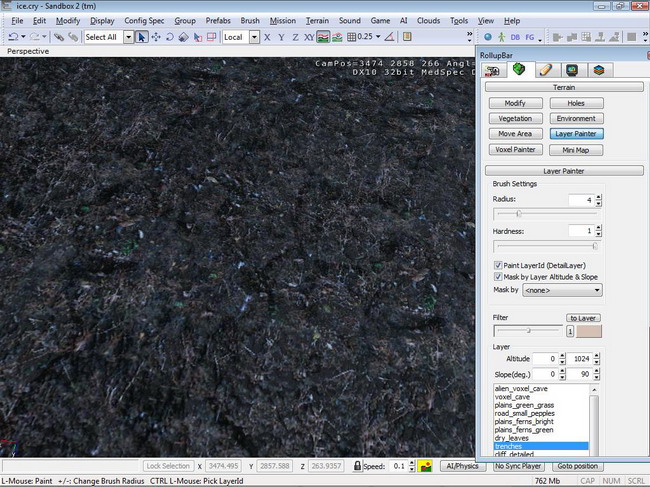Activate the Move tool
Screen dimensions: 650x487
point(156,37)
